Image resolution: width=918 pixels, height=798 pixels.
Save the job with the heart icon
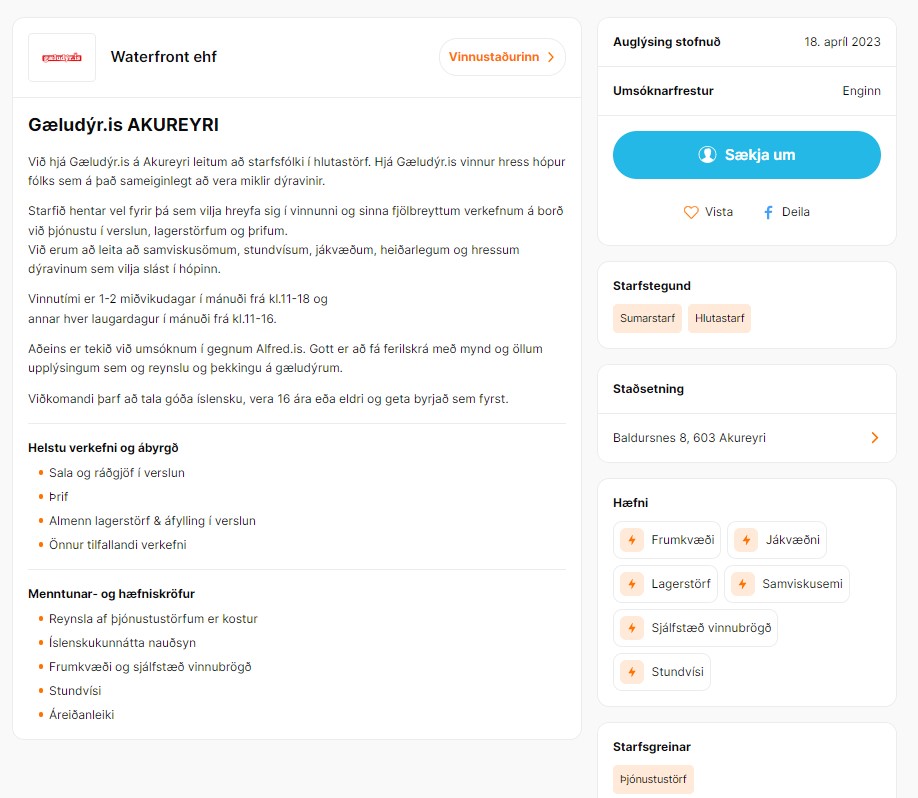[691, 212]
